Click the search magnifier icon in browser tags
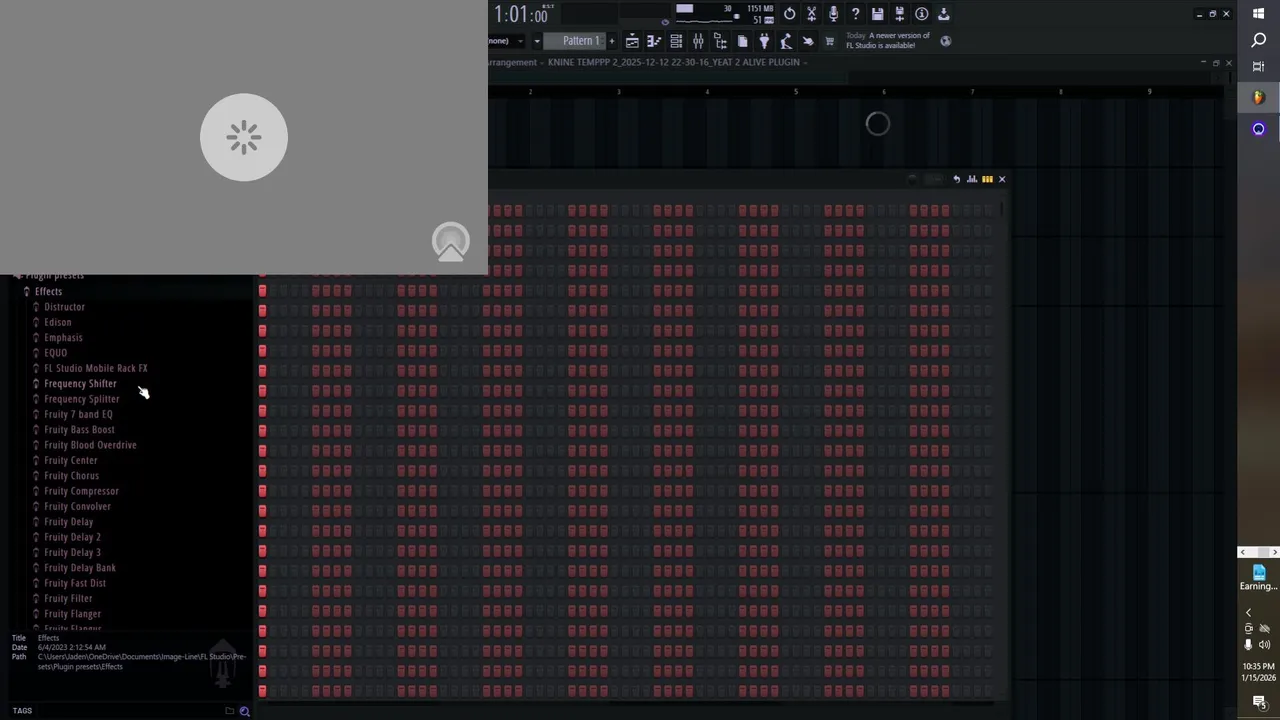 pyautogui.click(x=244, y=711)
